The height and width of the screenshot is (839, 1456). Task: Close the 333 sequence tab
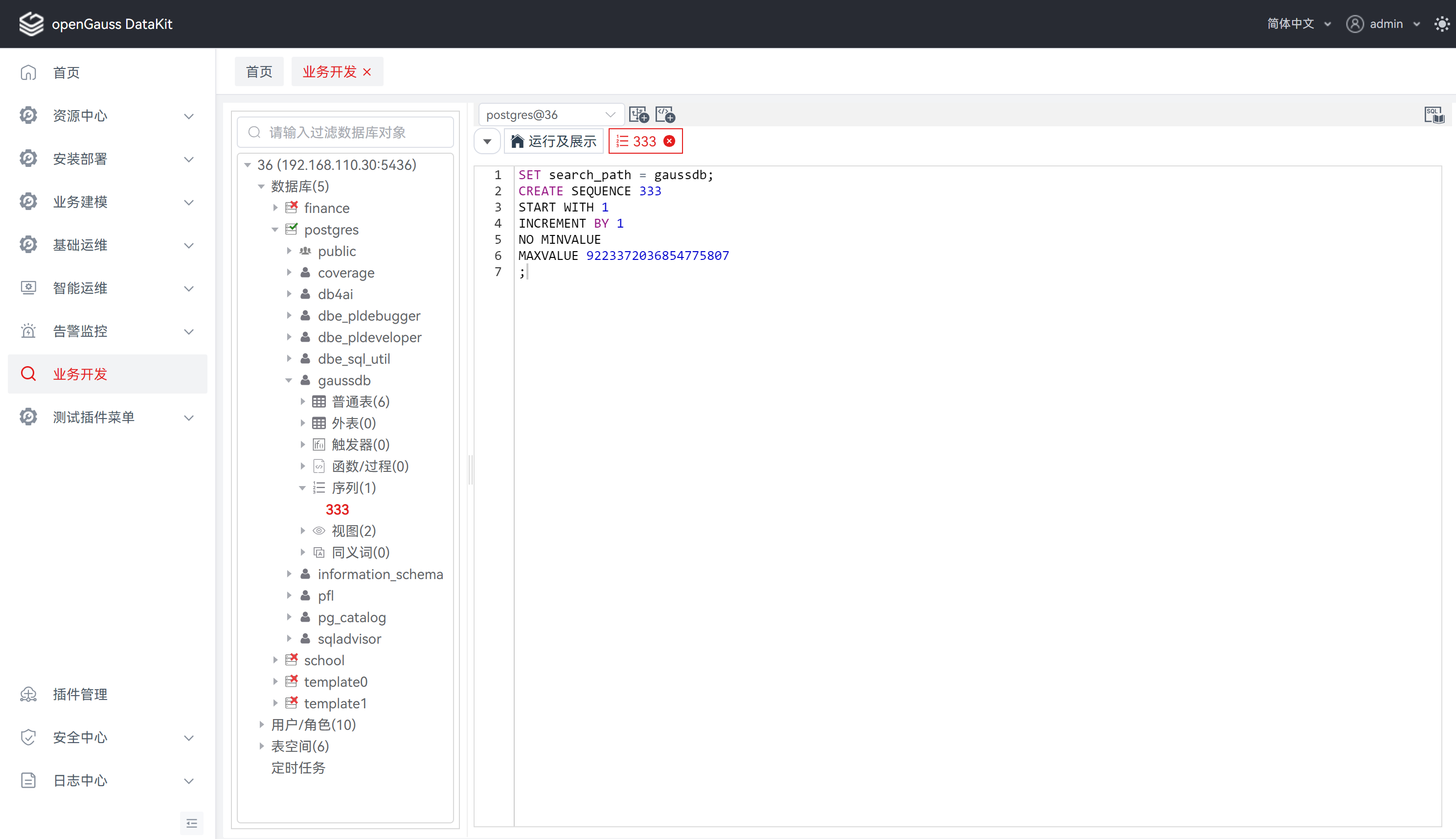pyautogui.click(x=669, y=141)
